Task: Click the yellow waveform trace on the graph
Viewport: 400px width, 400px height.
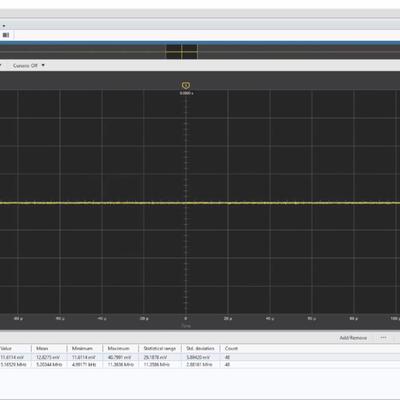Action: 200,203
